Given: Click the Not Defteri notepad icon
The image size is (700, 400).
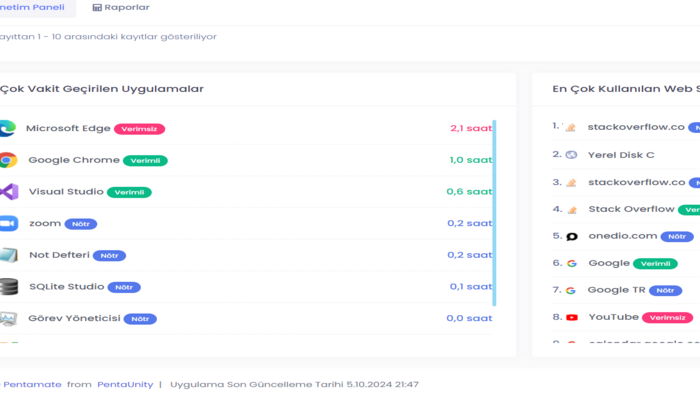Looking at the screenshot, I should pyautogui.click(x=8, y=255).
